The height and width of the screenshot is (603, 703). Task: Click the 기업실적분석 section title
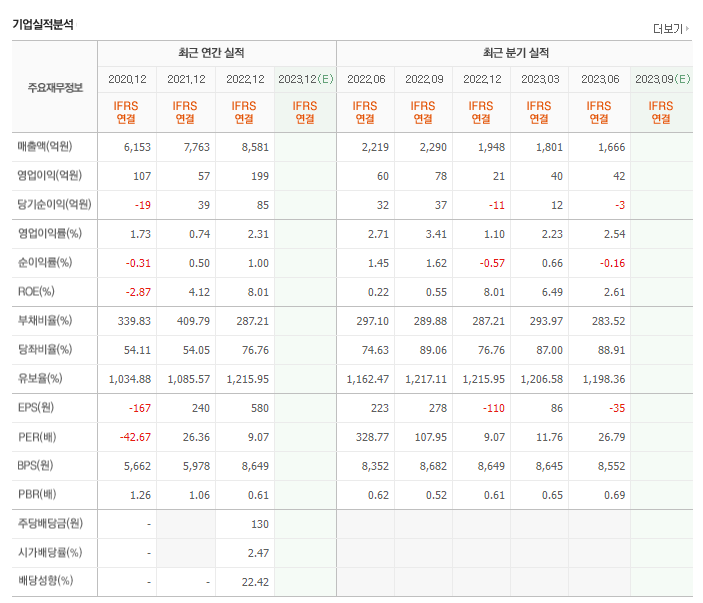(x=43, y=24)
